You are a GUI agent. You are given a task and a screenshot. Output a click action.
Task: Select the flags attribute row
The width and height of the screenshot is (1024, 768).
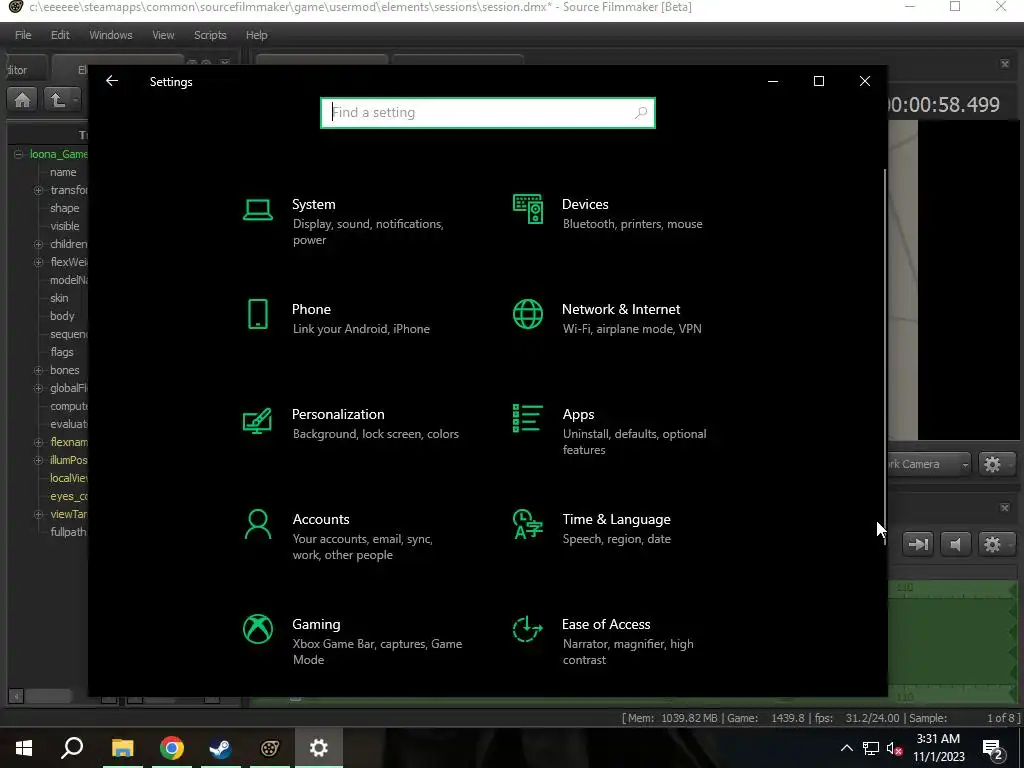pyautogui.click(x=62, y=352)
